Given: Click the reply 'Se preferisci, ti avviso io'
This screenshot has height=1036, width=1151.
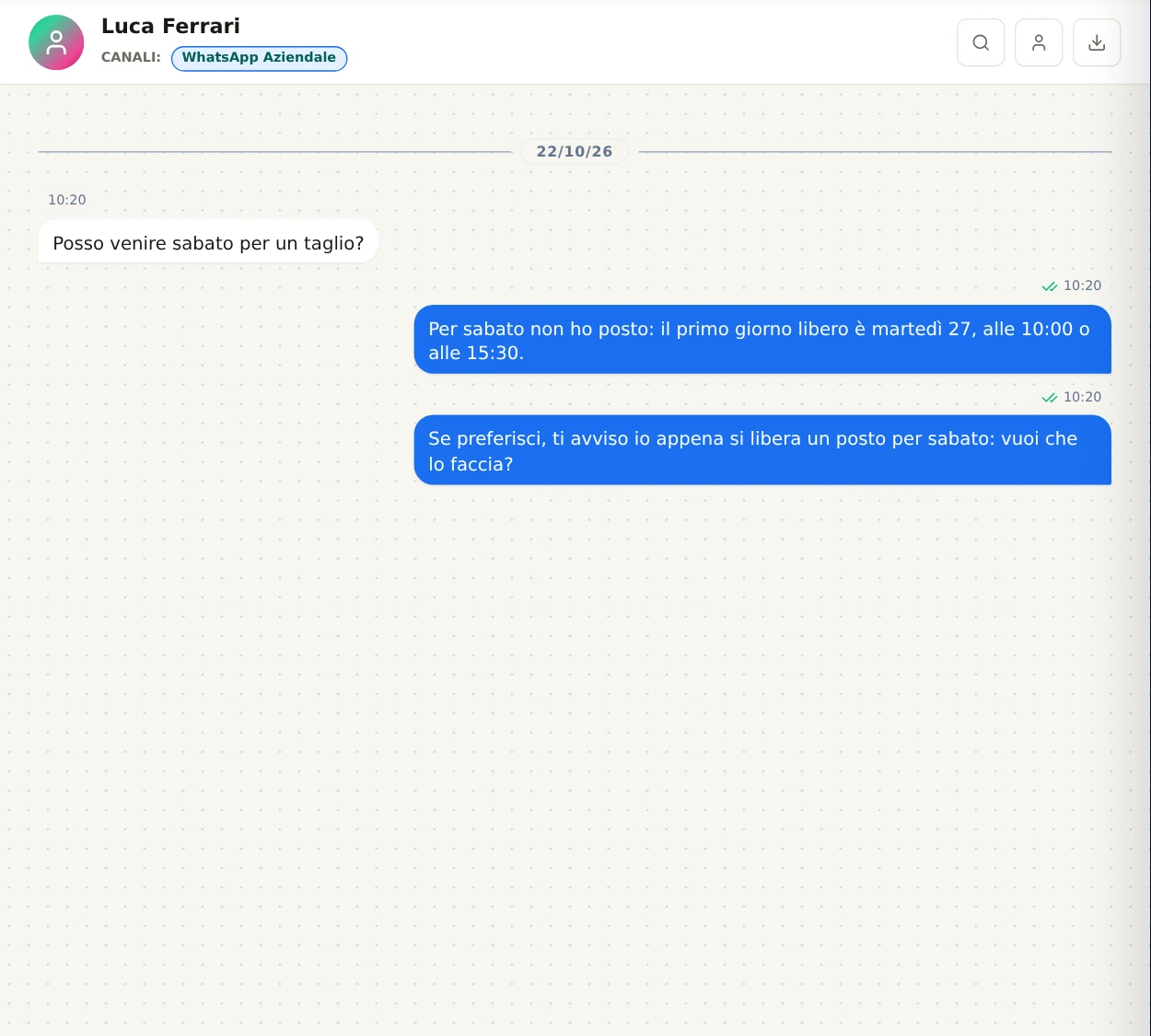Looking at the screenshot, I should click(x=762, y=450).
